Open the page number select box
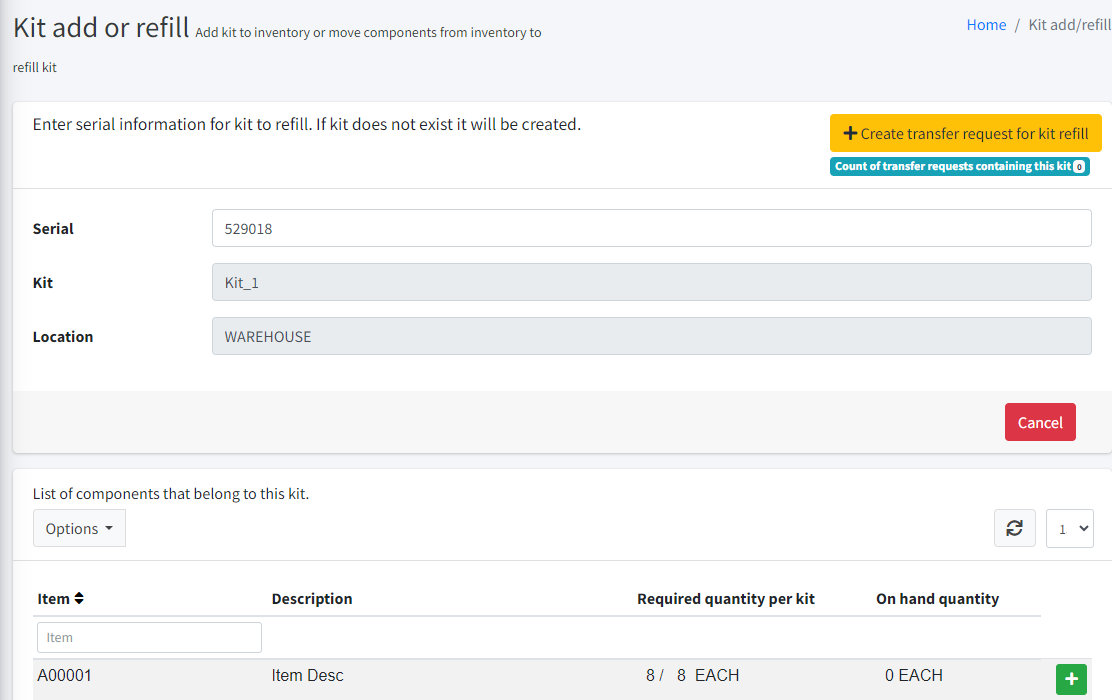 coord(1069,528)
